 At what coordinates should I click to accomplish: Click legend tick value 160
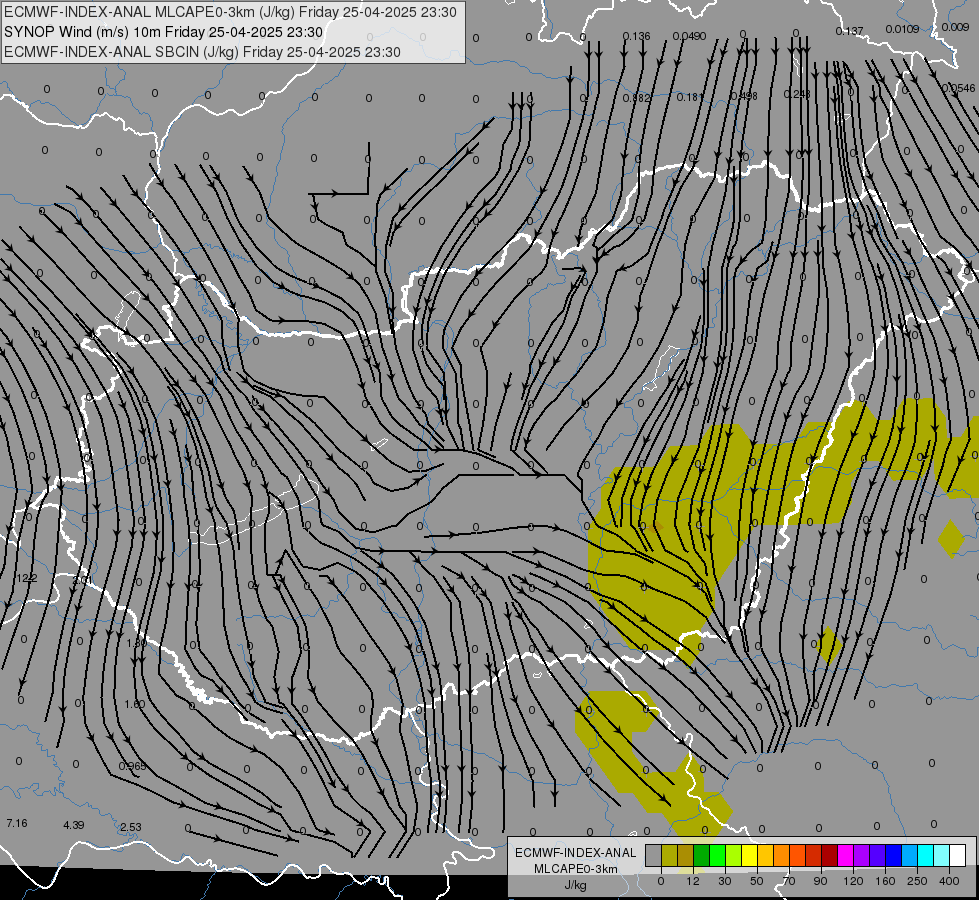tap(885, 881)
